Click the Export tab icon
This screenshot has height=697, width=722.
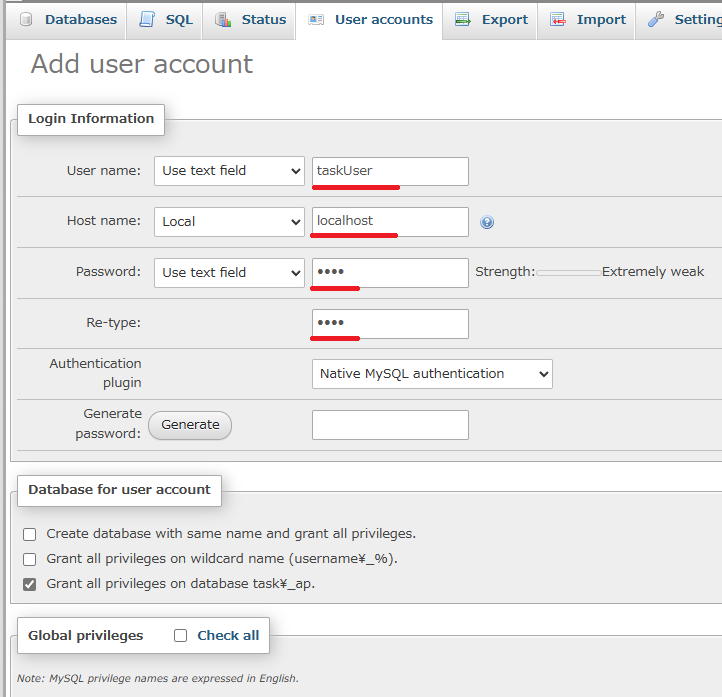(463, 19)
